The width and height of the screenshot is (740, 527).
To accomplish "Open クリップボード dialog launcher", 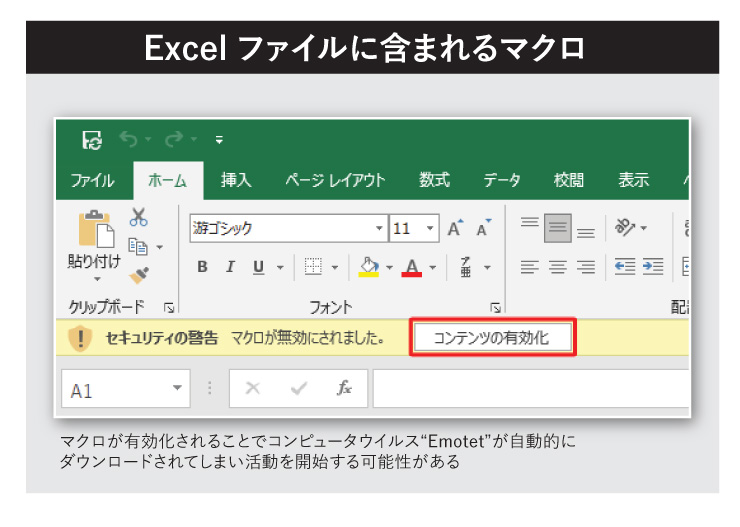I will [168, 308].
